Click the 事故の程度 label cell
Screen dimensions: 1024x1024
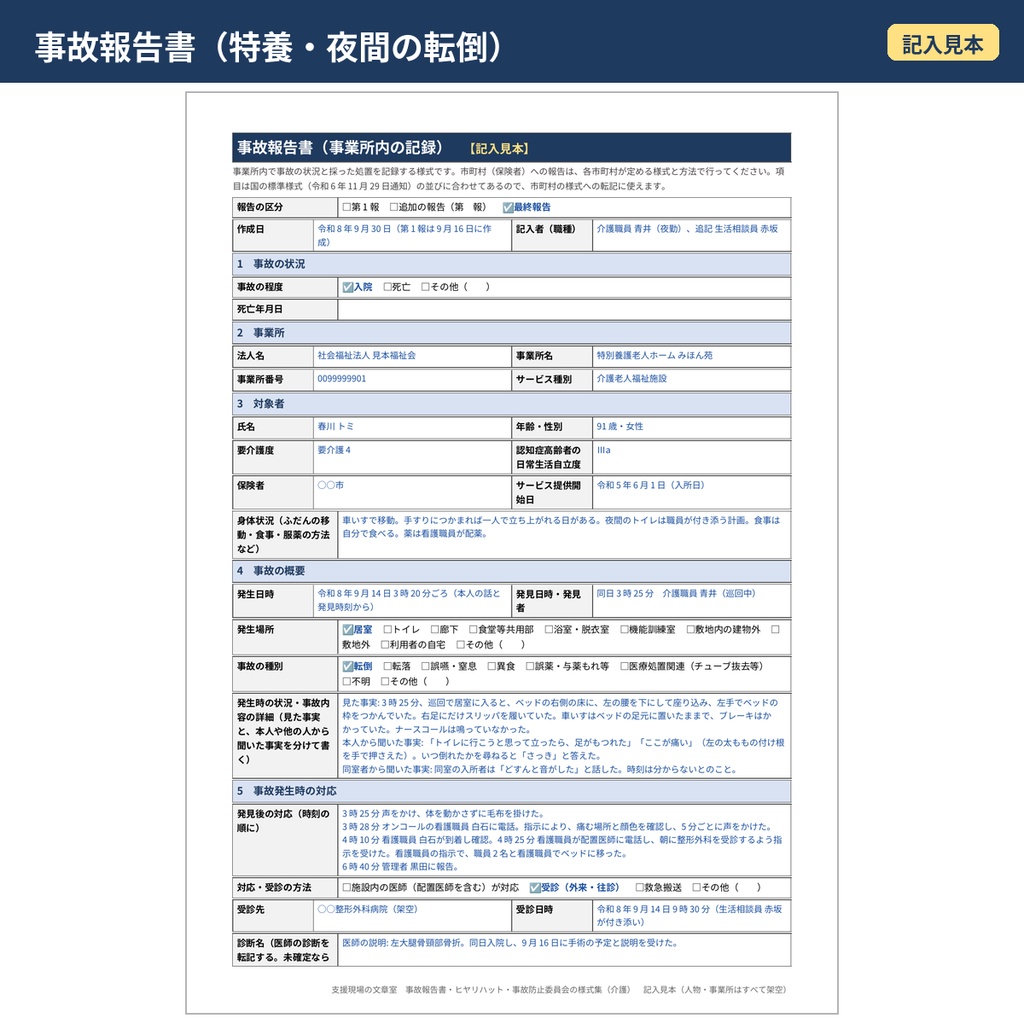[285, 287]
